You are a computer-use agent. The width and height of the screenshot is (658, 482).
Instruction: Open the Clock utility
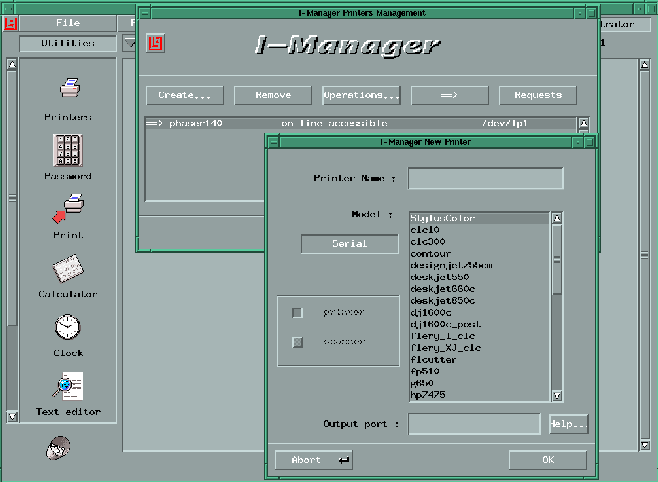point(67,327)
